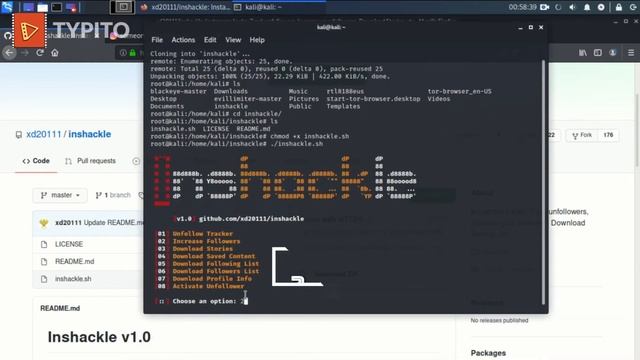Click Packages heading in sidebar
Image resolution: width=640 pixels, height=360 pixels.
pyautogui.click(x=488, y=353)
